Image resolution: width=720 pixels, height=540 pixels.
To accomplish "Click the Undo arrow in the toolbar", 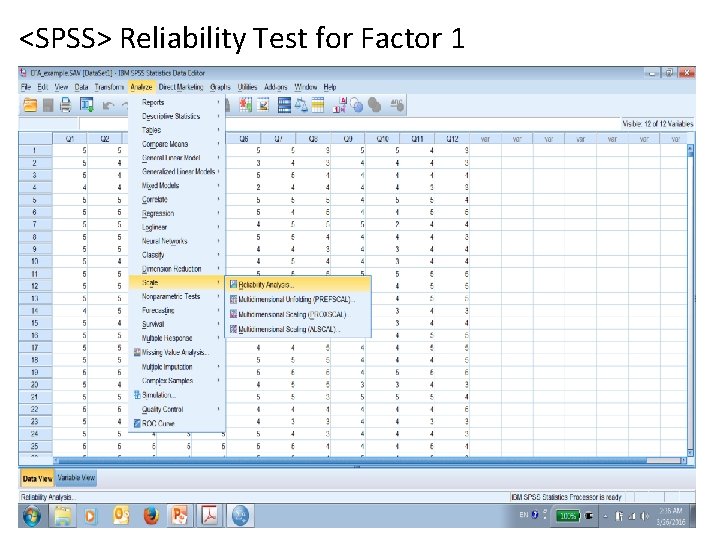I will [108, 106].
